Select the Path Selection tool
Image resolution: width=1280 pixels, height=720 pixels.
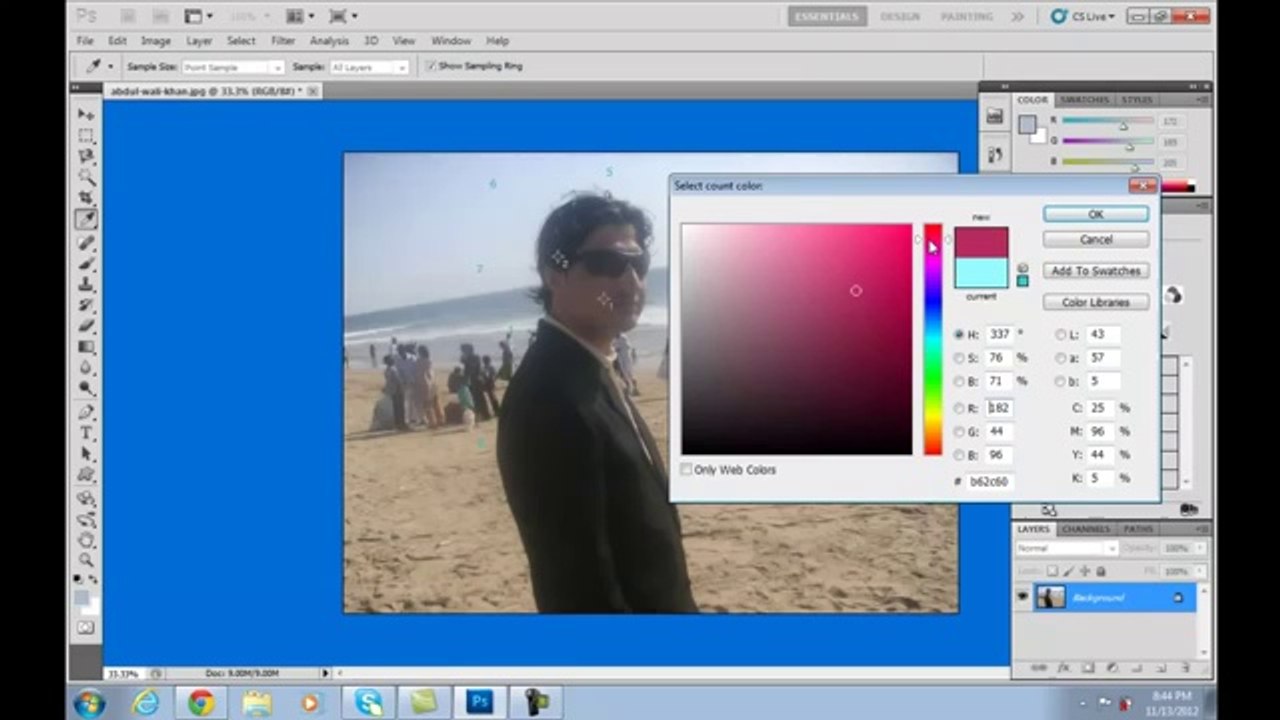click(x=87, y=454)
